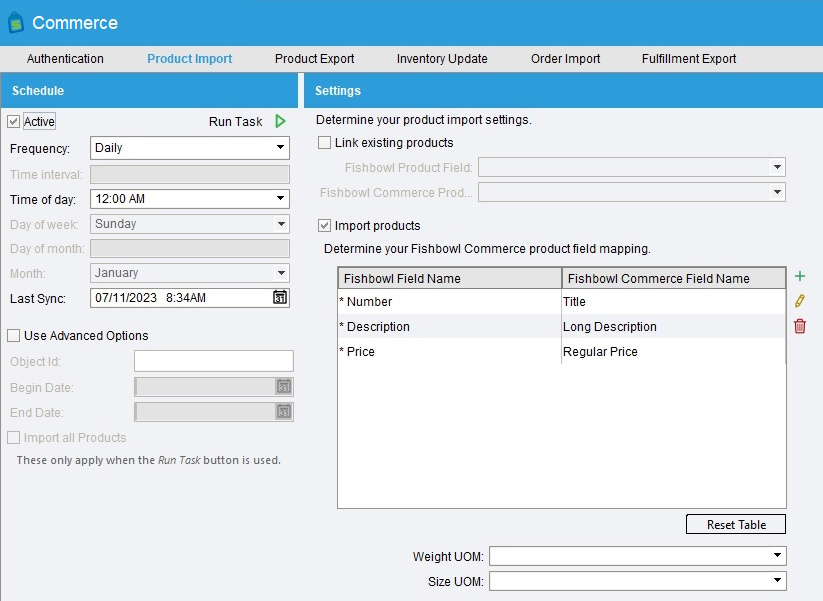The image size is (823, 601).
Task: Select the pencil icon to edit mapping
Action: click(x=799, y=301)
